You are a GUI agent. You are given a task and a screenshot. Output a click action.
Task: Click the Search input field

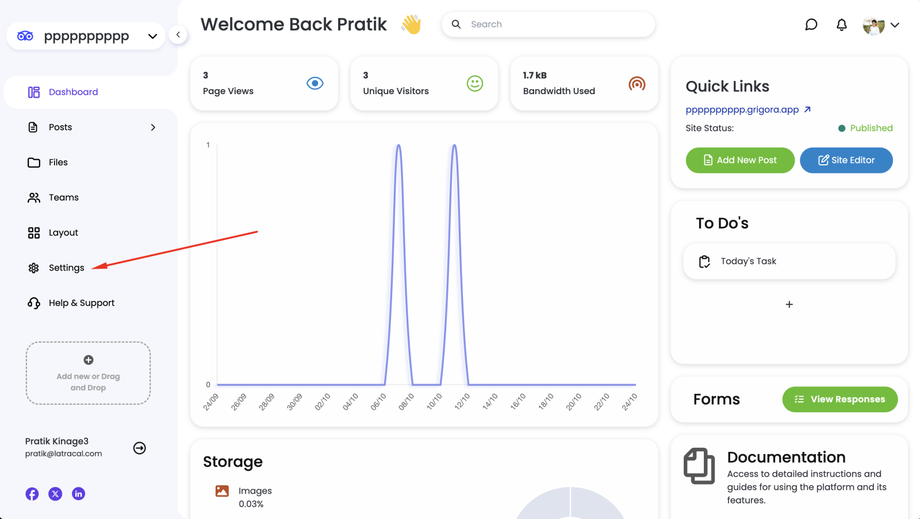coord(556,24)
